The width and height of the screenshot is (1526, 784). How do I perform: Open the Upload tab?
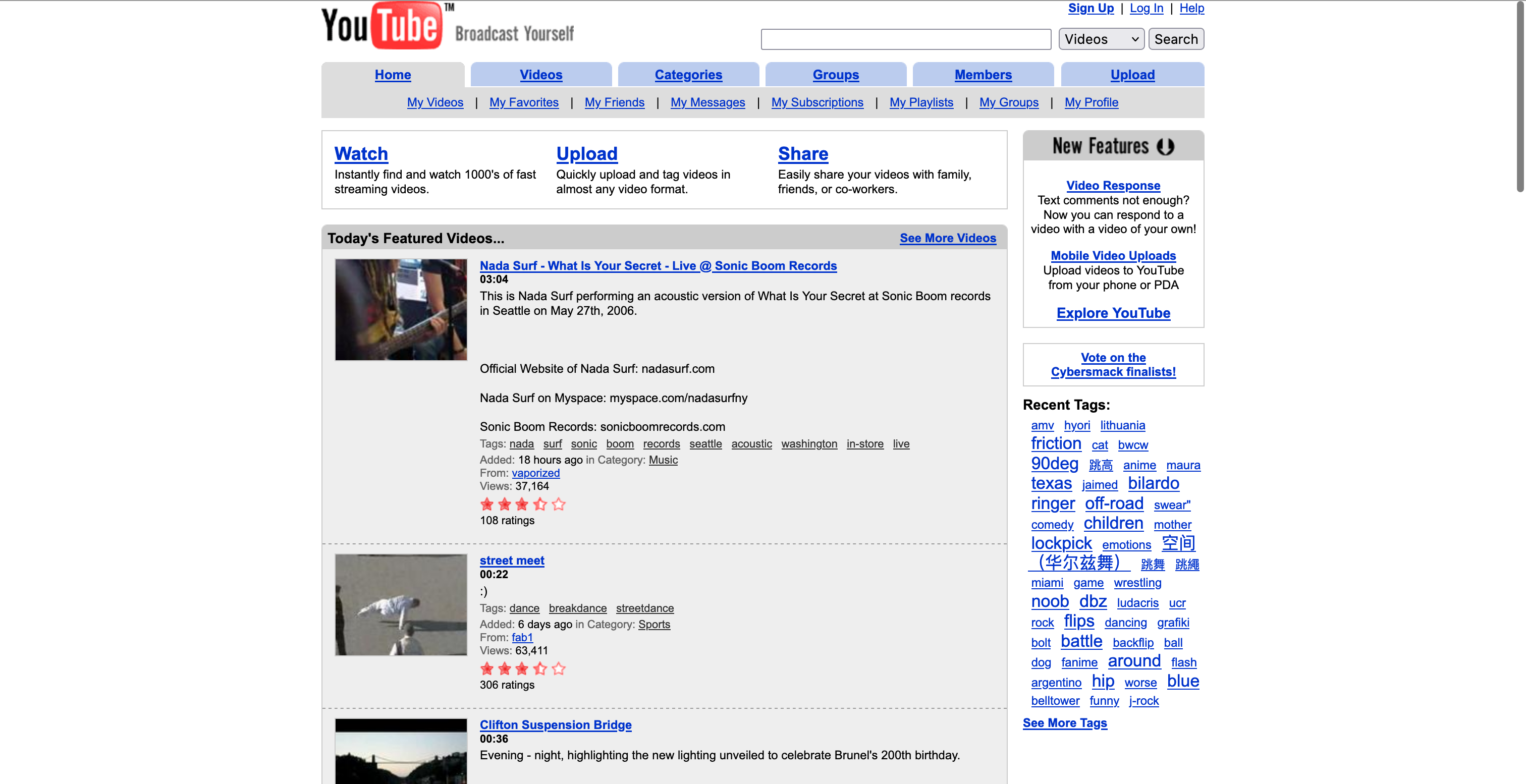(1132, 75)
